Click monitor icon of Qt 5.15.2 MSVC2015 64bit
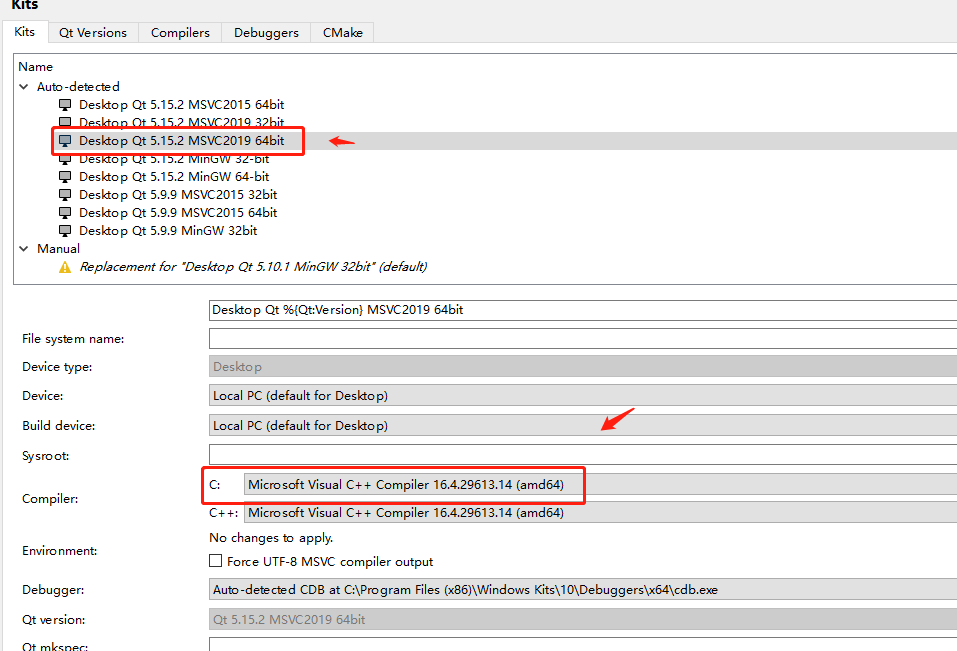Viewport: 957px width, 651px height. point(65,105)
